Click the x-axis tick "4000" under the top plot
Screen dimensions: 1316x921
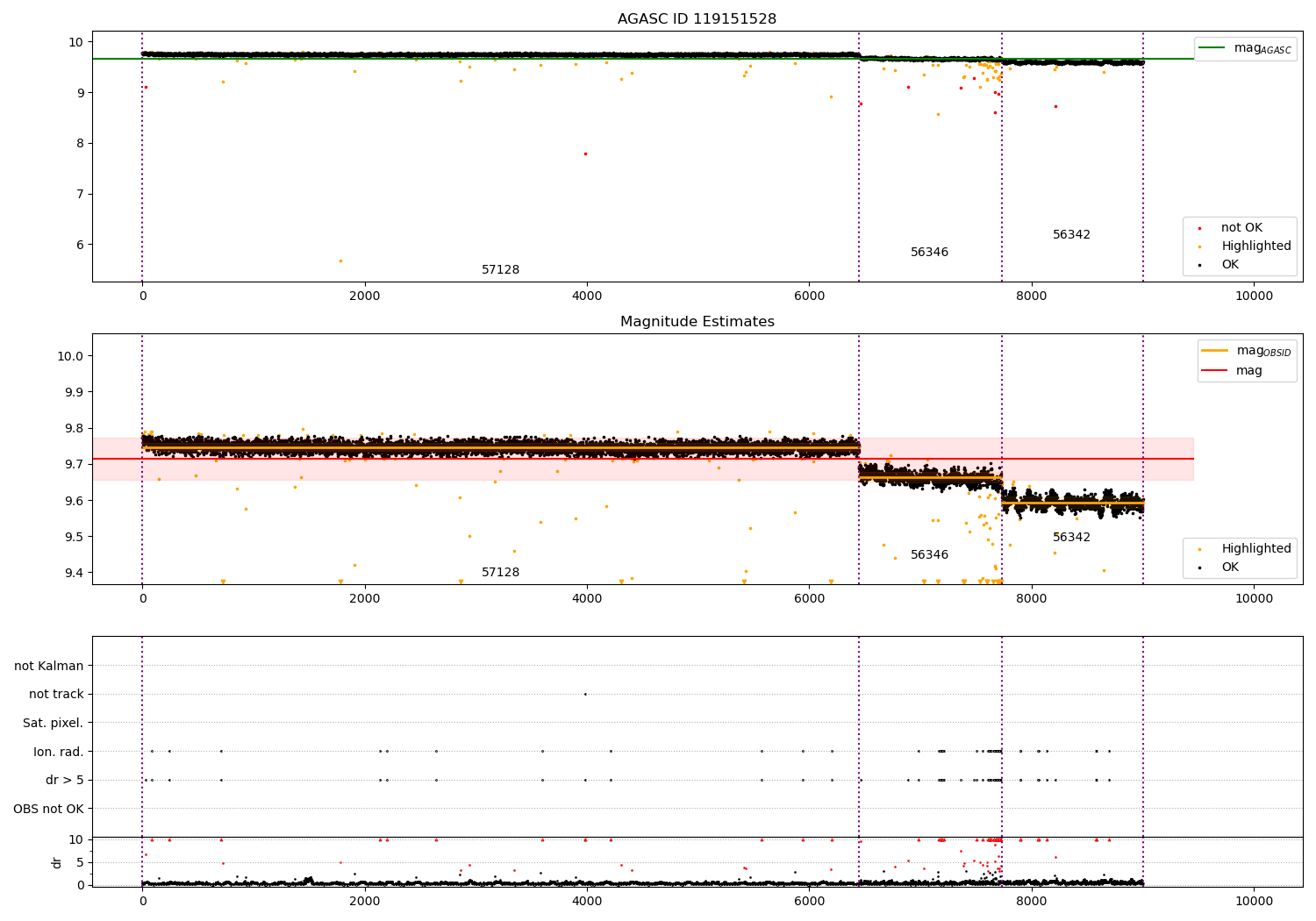[587, 296]
